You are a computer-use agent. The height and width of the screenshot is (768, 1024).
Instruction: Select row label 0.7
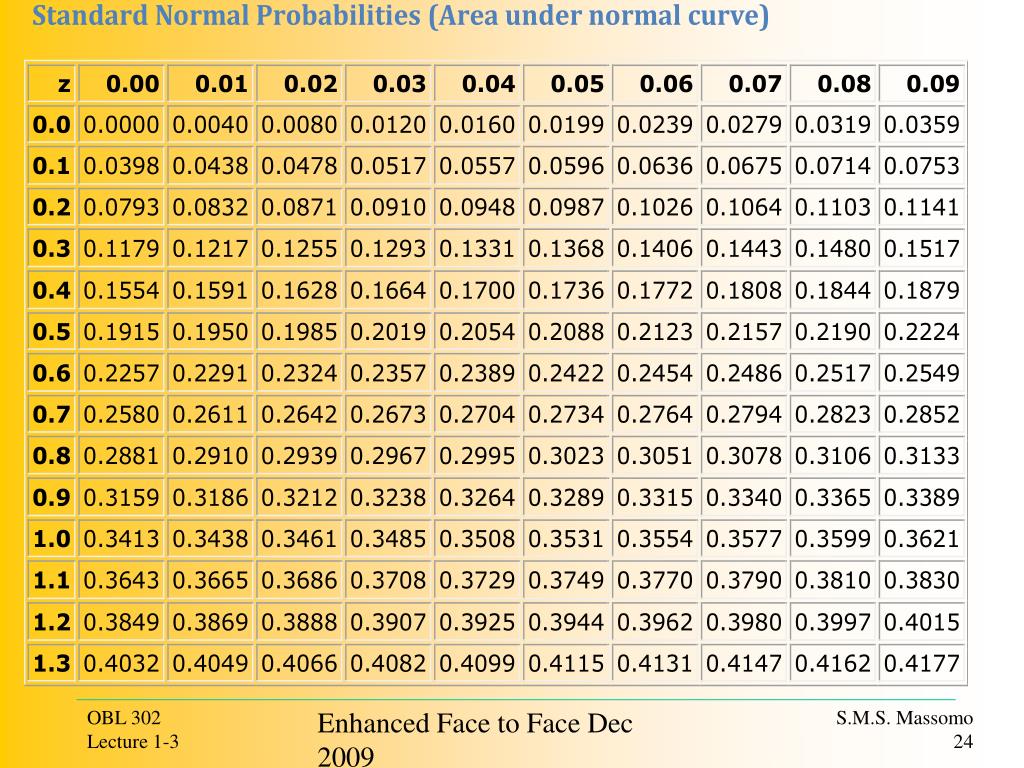pyautogui.click(x=52, y=415)
